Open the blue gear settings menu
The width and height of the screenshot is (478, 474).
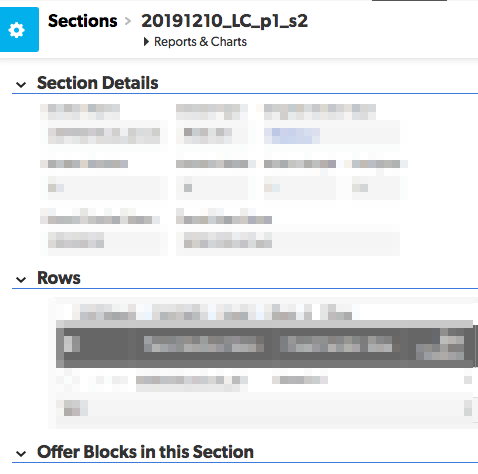tap(19, 30)
